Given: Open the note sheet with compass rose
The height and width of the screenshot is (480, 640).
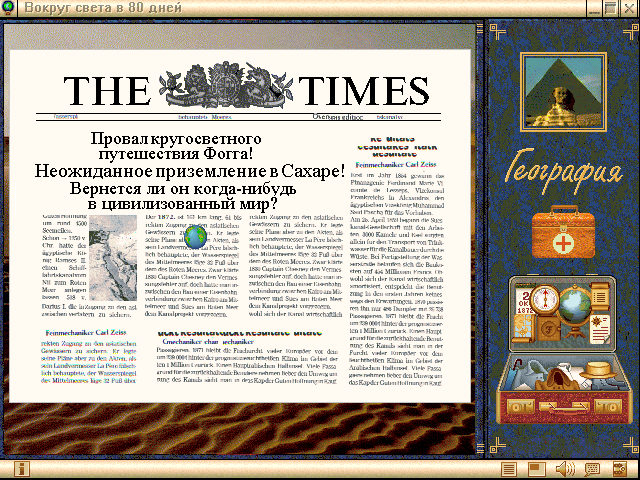Looking at the screenshot, I should pyautogui.click(x=600, y=329).
